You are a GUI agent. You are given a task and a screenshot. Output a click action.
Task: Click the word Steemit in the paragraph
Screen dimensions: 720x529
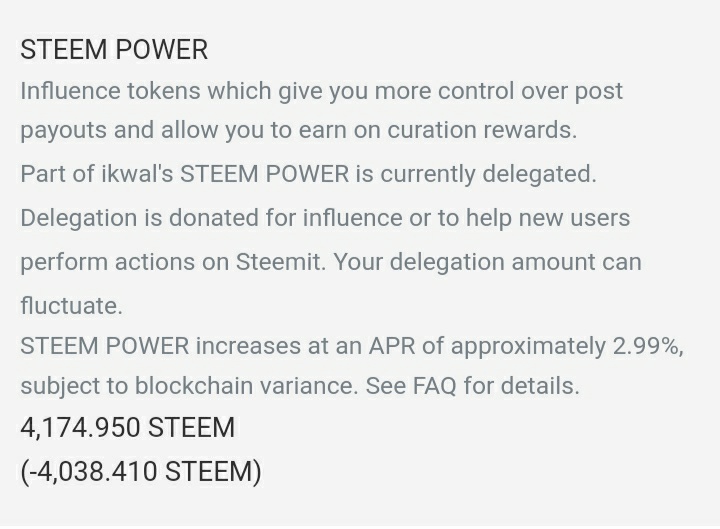[x=278, y=262]
